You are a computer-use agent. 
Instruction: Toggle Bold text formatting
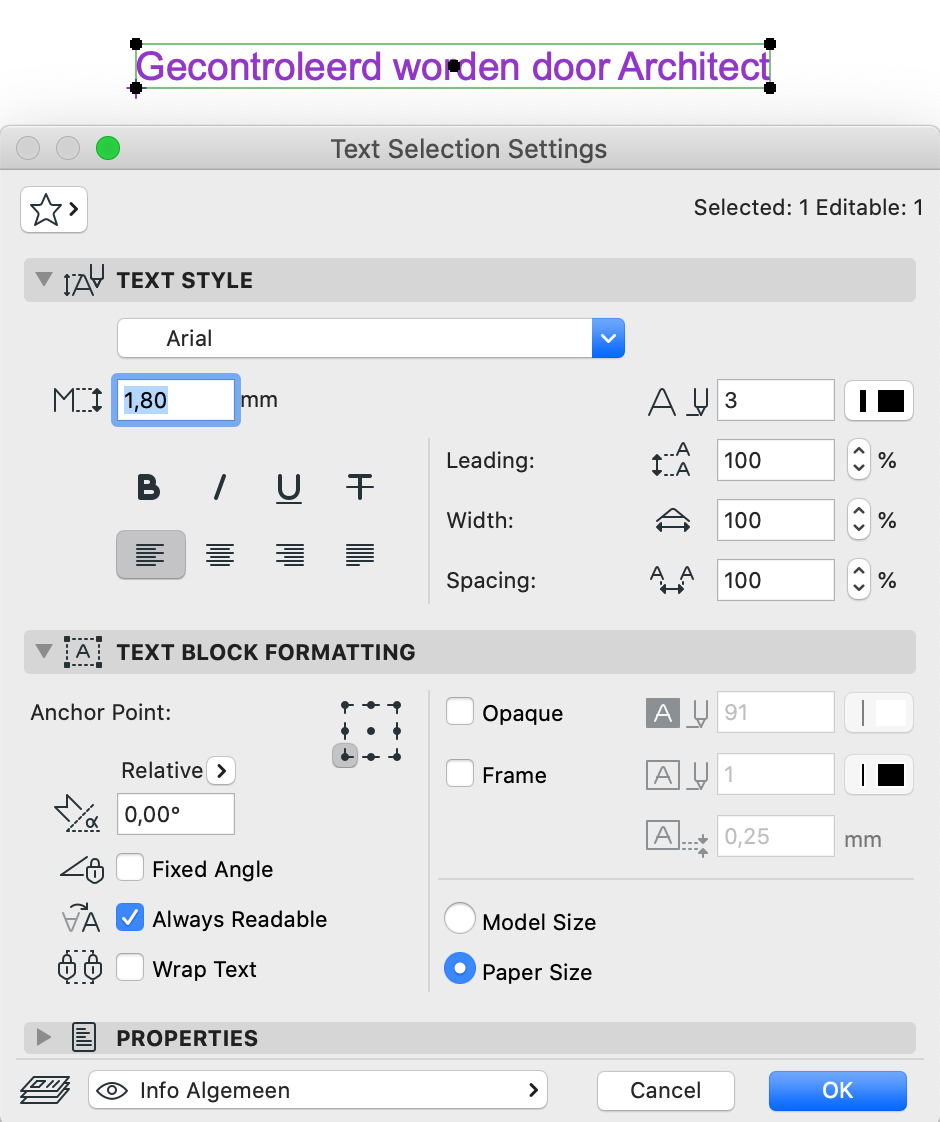click(149, 487)
